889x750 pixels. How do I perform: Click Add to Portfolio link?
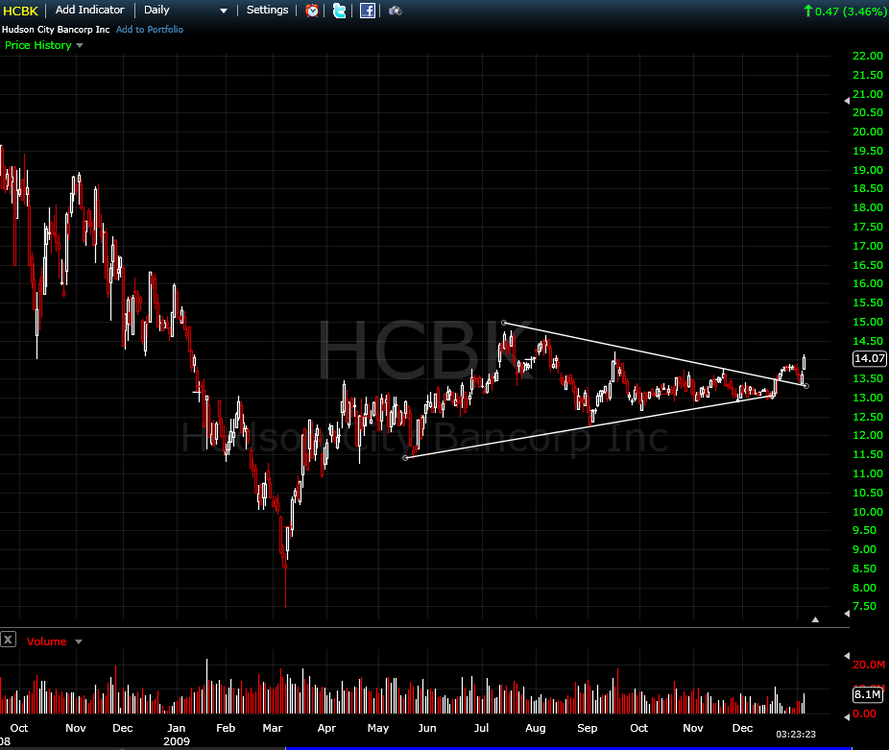point(150,29)
